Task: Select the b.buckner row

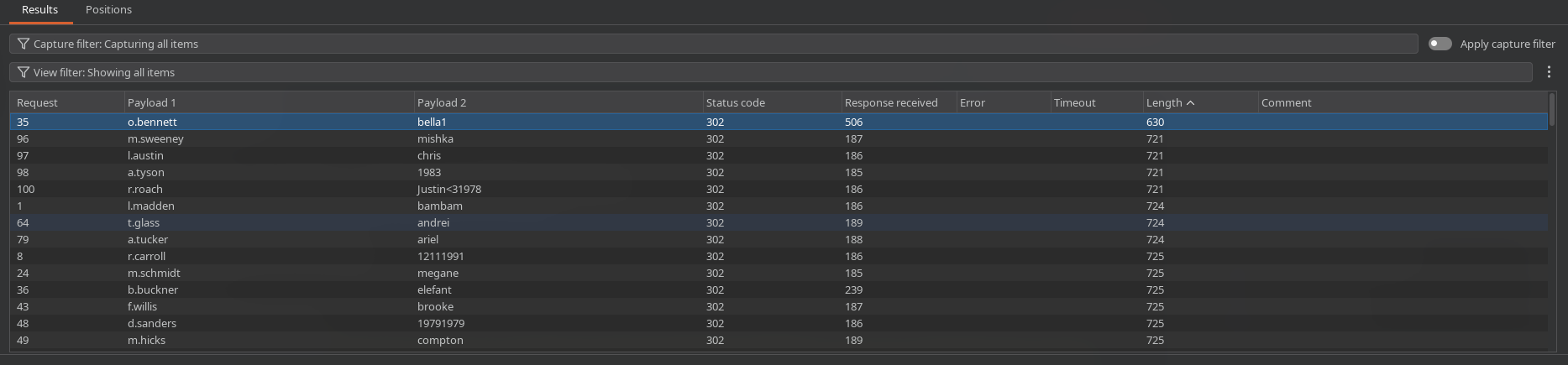Action: [779, 289]
